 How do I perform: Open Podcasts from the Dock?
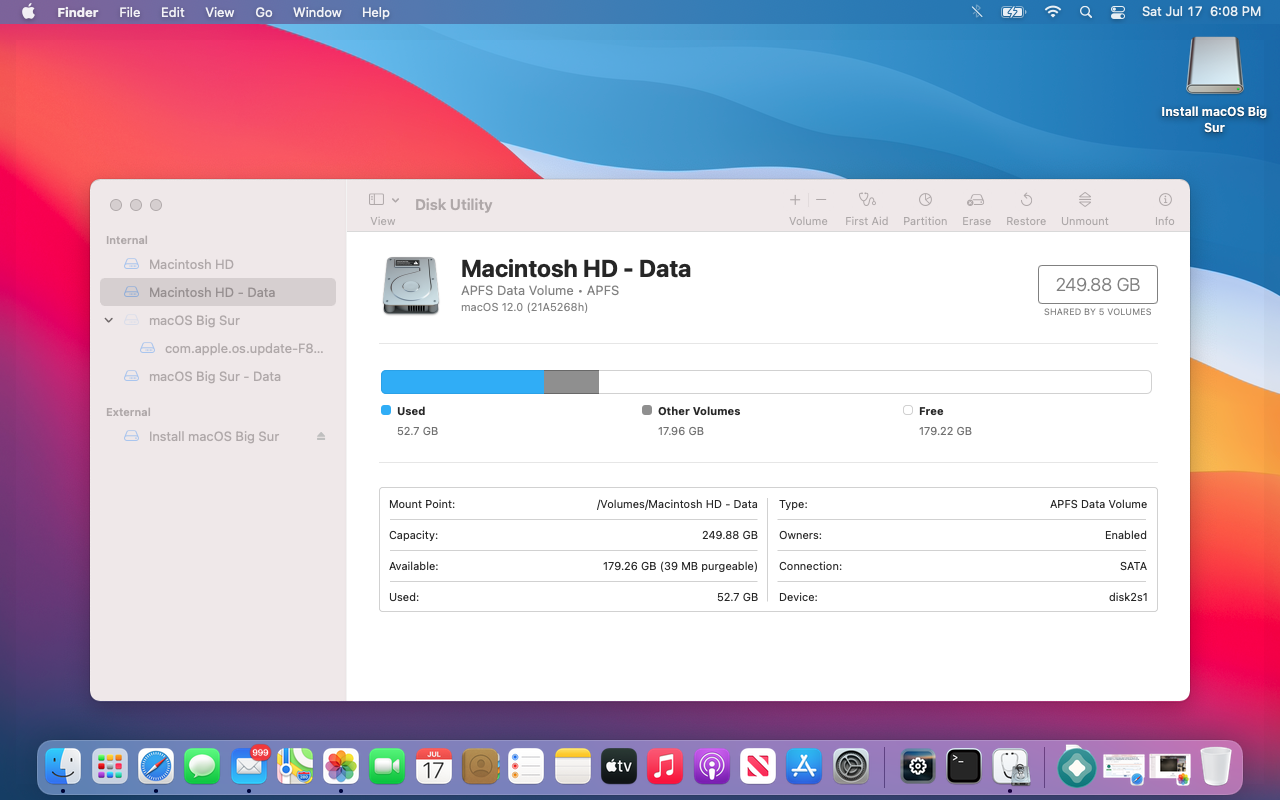tap(712, 767)
